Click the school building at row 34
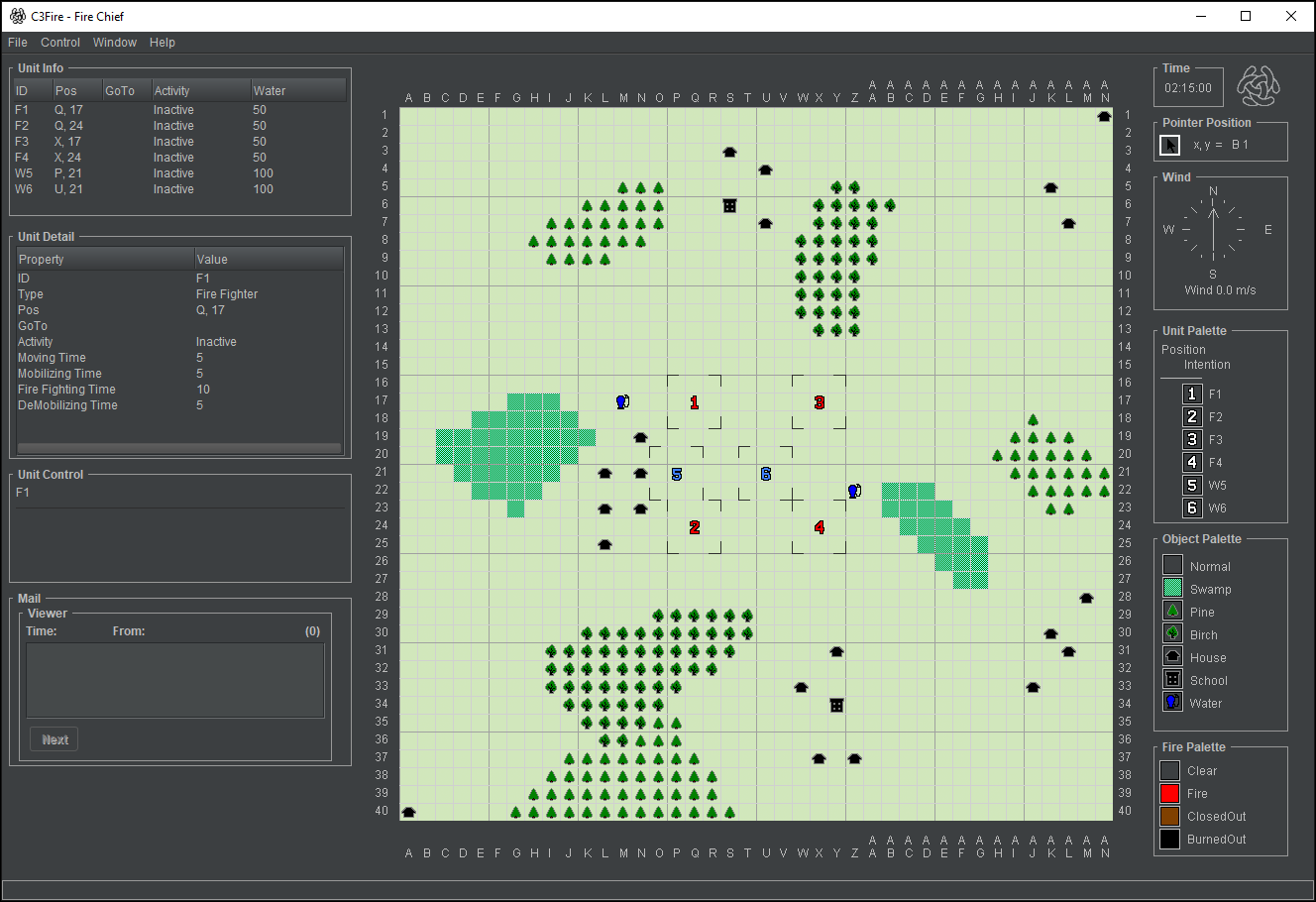Screen dimensions: 1316x902 pyautogui.click(x=837, y=706)
